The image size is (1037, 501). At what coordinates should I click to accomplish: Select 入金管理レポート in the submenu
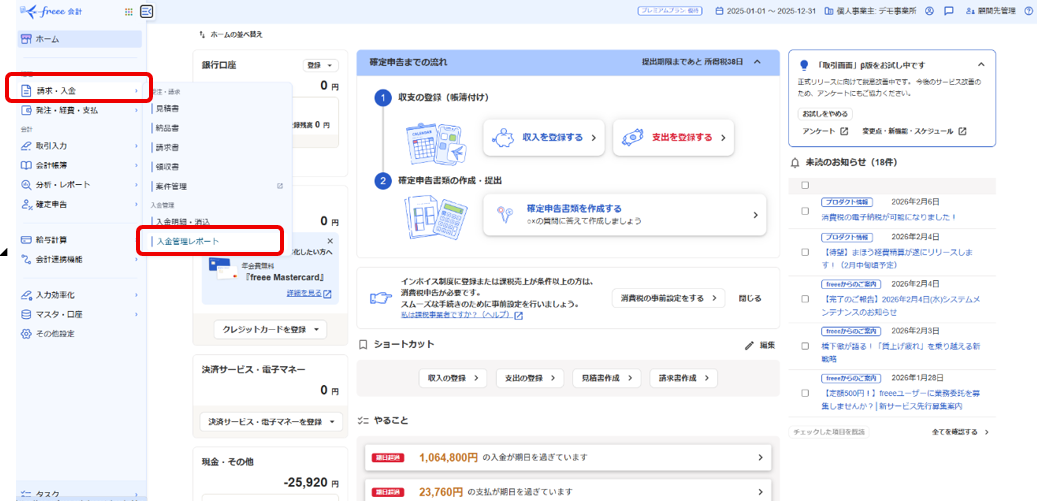pos(188,241)
